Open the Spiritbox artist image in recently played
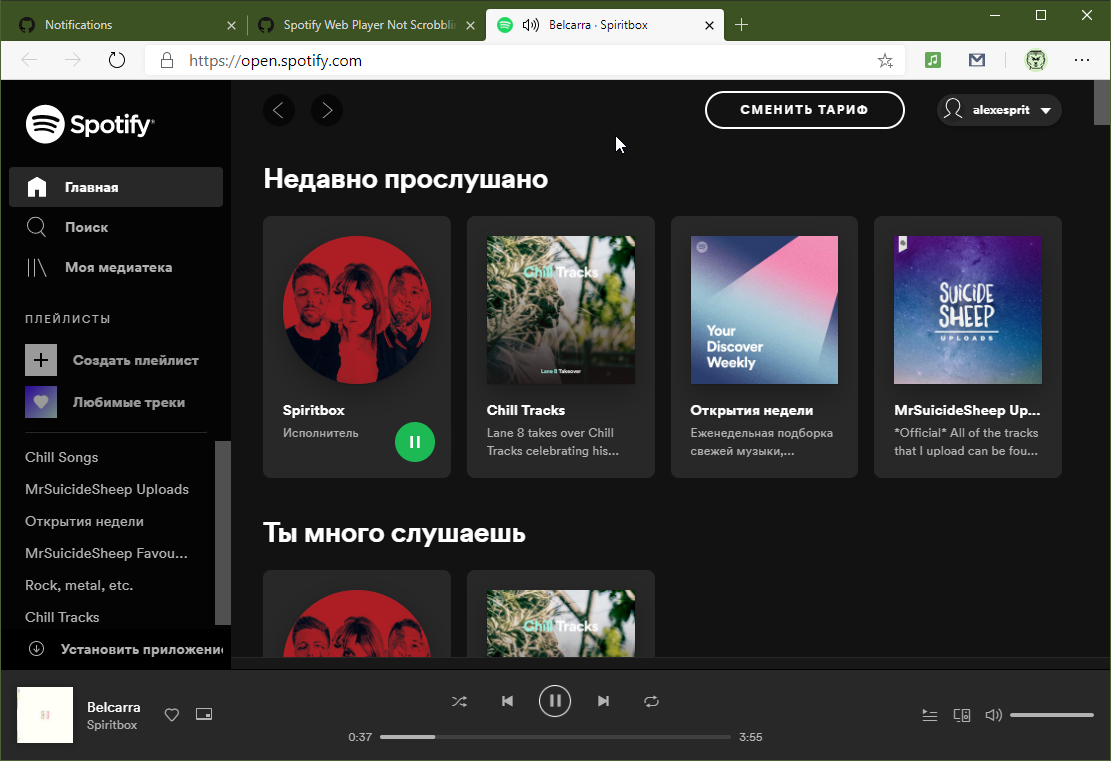Screen dimensions: 1111x761 tap(357, 310)
